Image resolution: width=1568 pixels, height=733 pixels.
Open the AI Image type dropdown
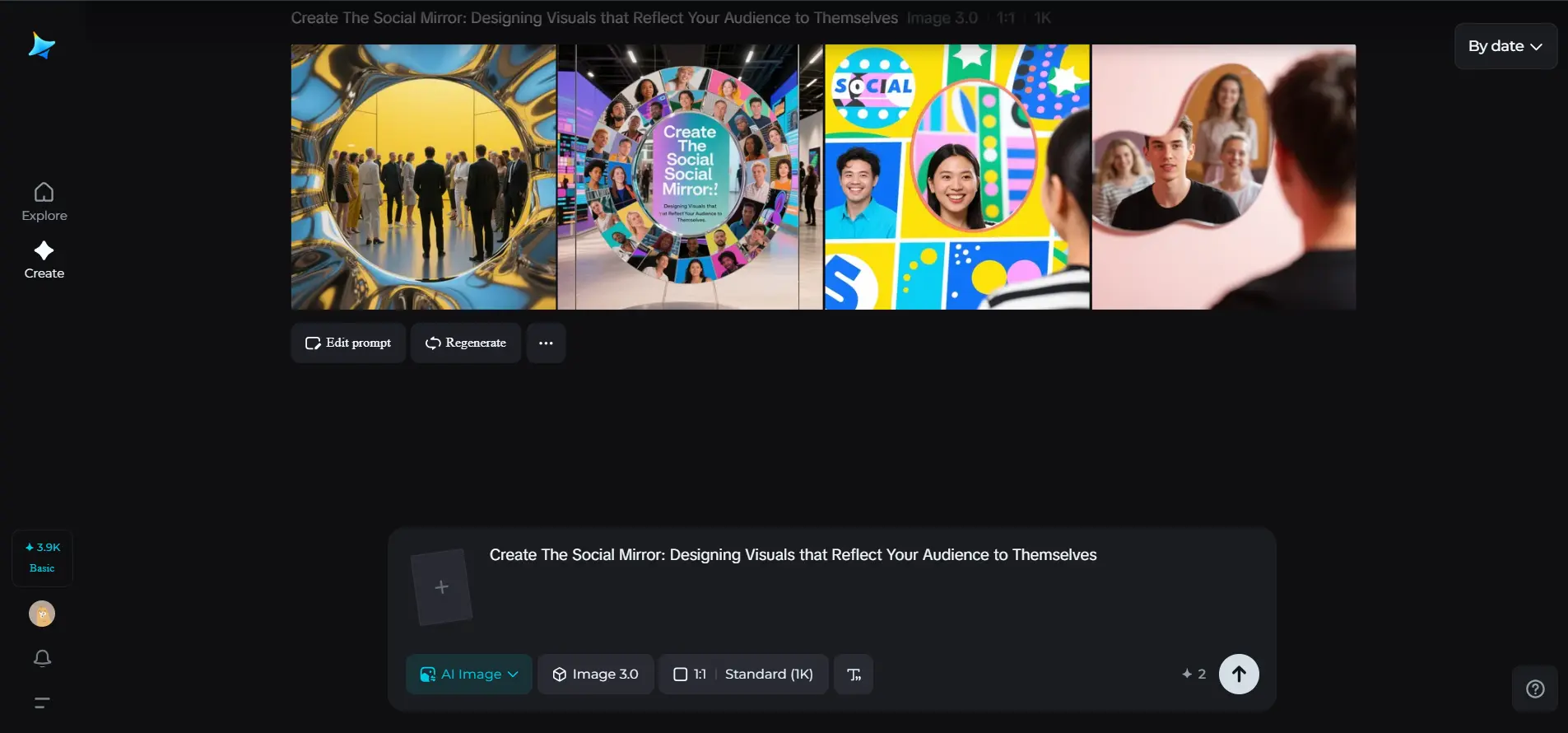point(469,675)
